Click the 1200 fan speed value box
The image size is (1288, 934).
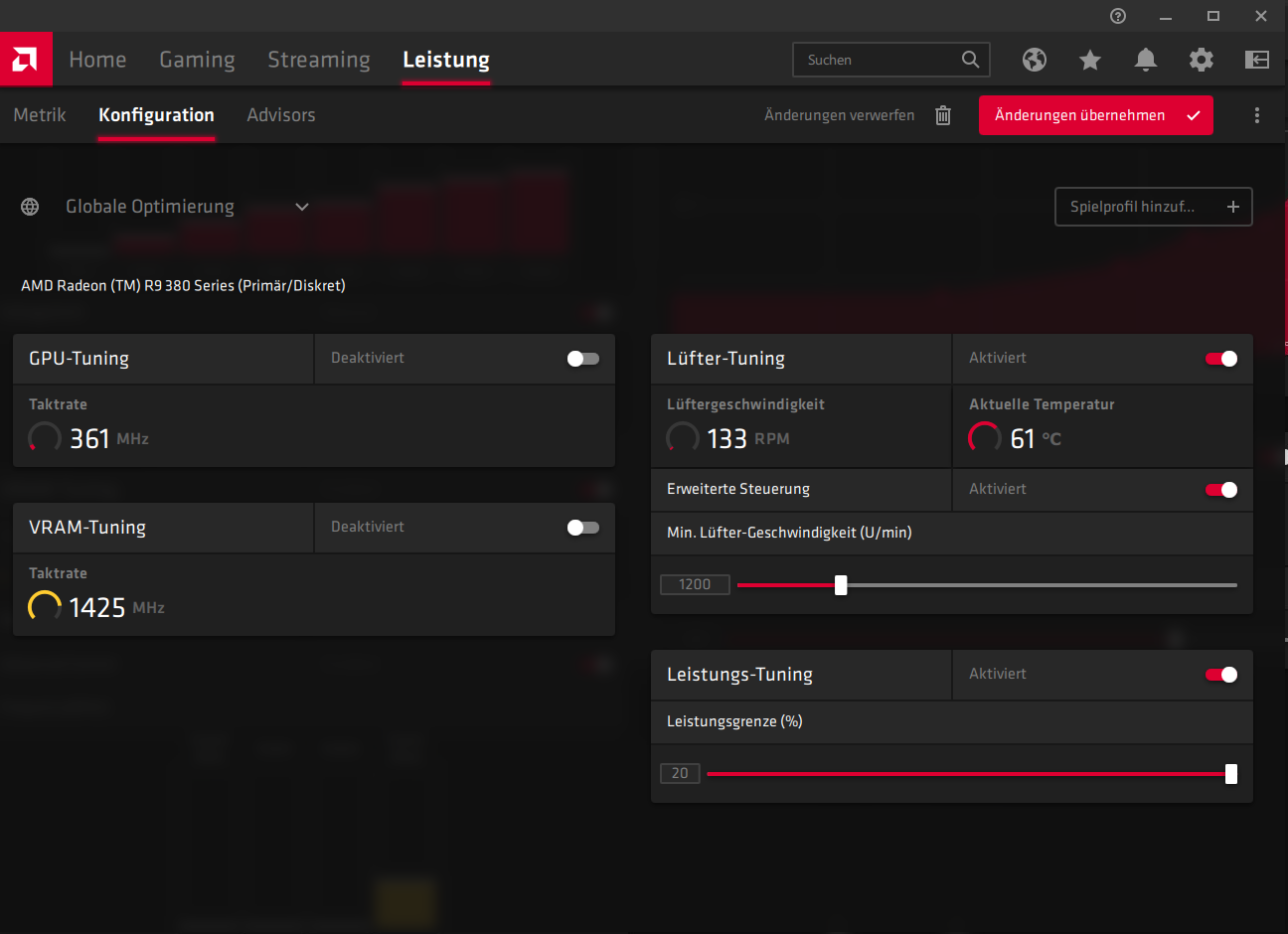pyautogui.click(x=695, y=585)
